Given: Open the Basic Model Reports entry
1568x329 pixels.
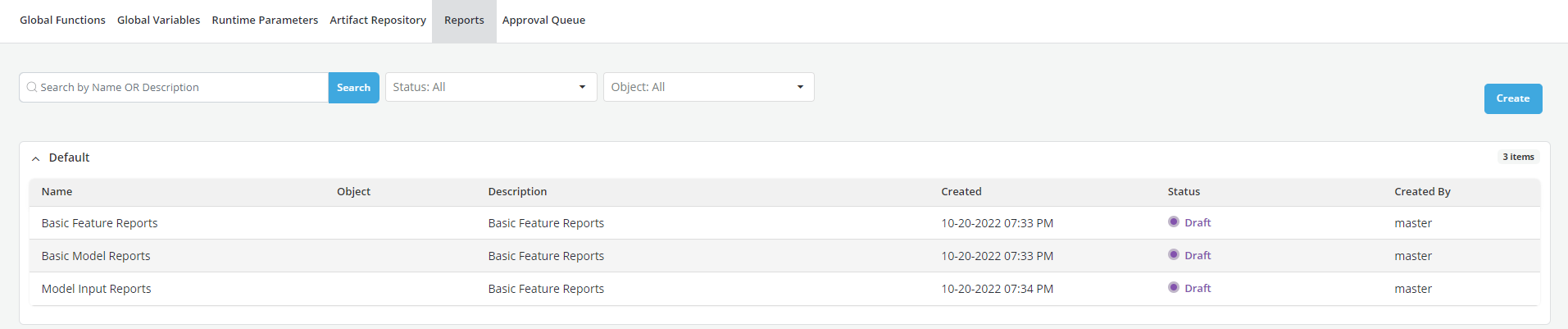Looking at the screenshot, I should point(96,256).
